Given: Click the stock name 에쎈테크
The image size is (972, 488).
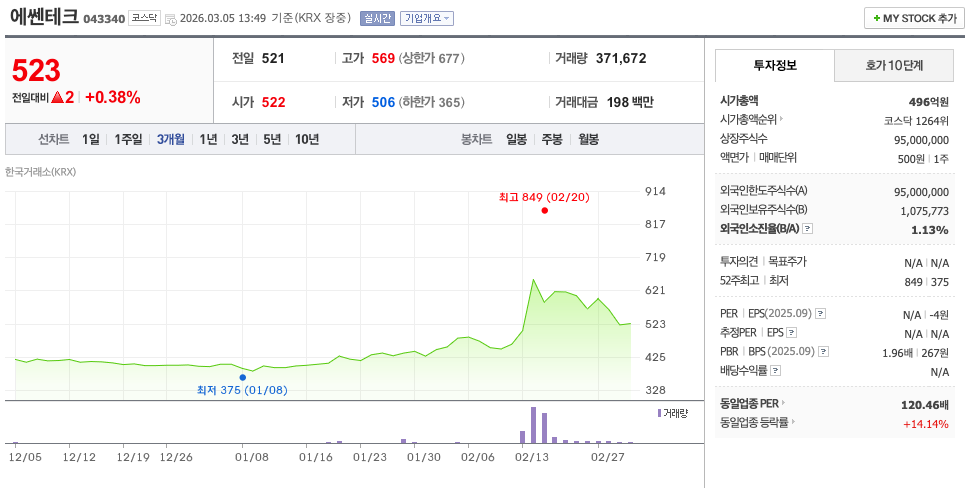Looking at the screenshot, I should point(44,17).
